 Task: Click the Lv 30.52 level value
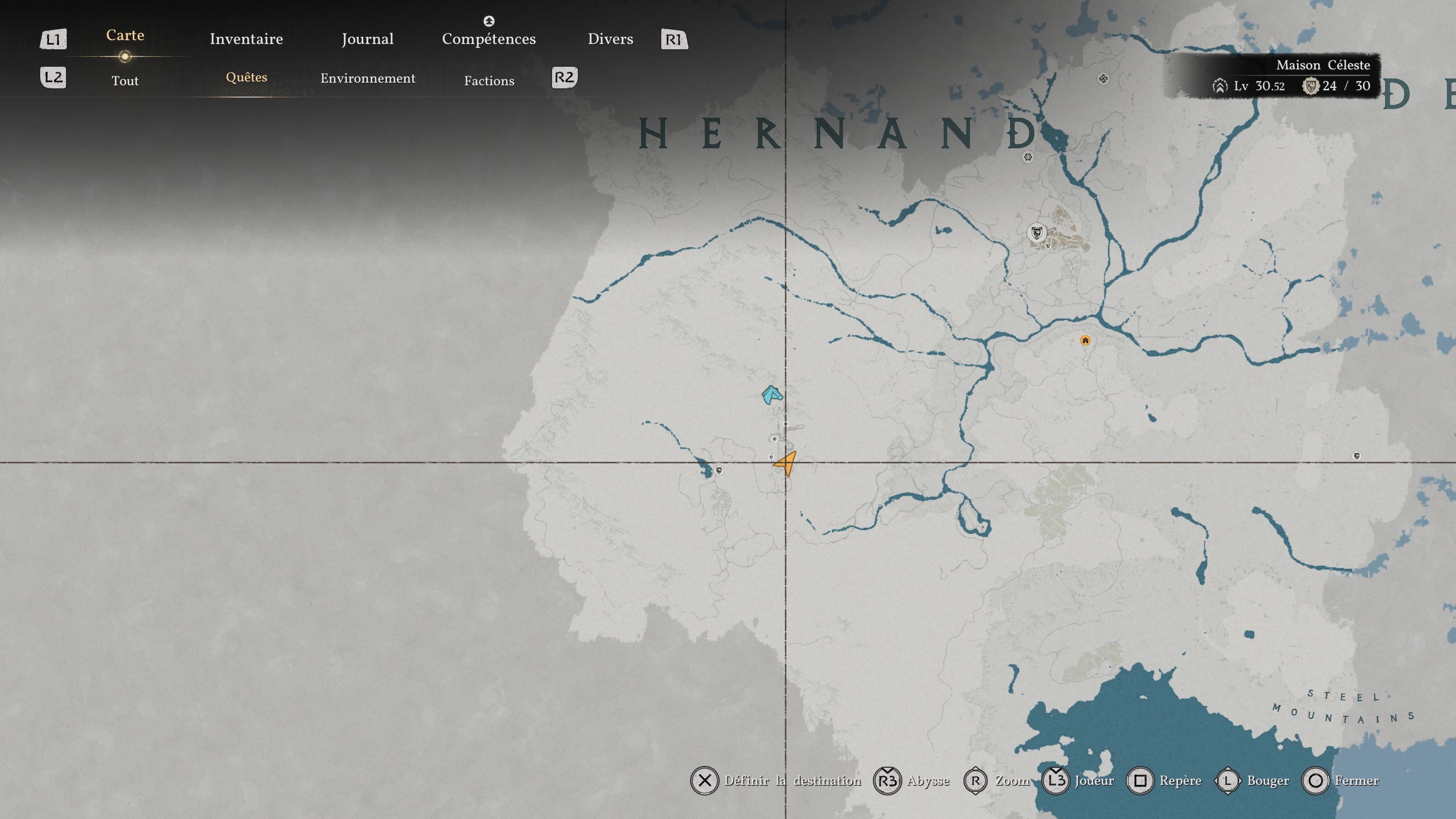(1259, 86)
